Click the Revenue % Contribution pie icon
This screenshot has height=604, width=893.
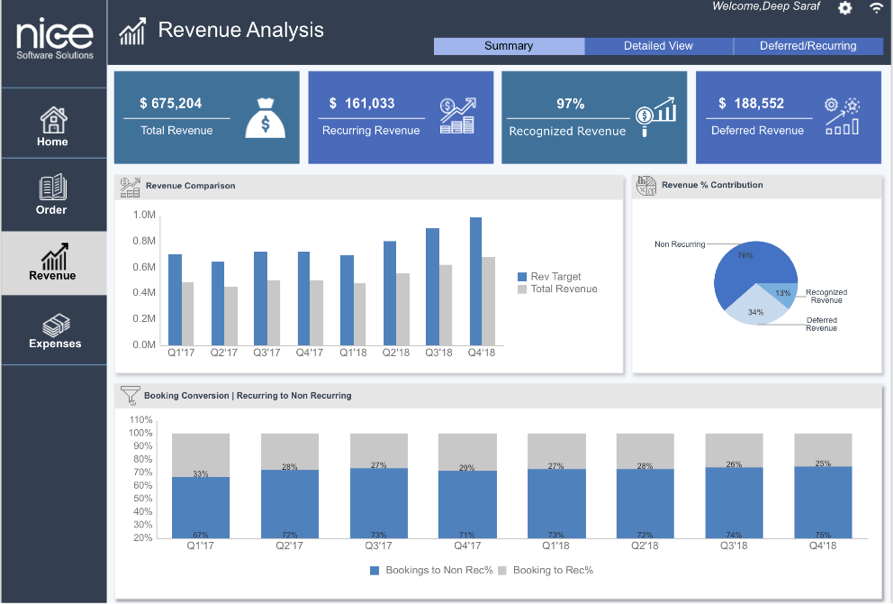click(646, 185)
